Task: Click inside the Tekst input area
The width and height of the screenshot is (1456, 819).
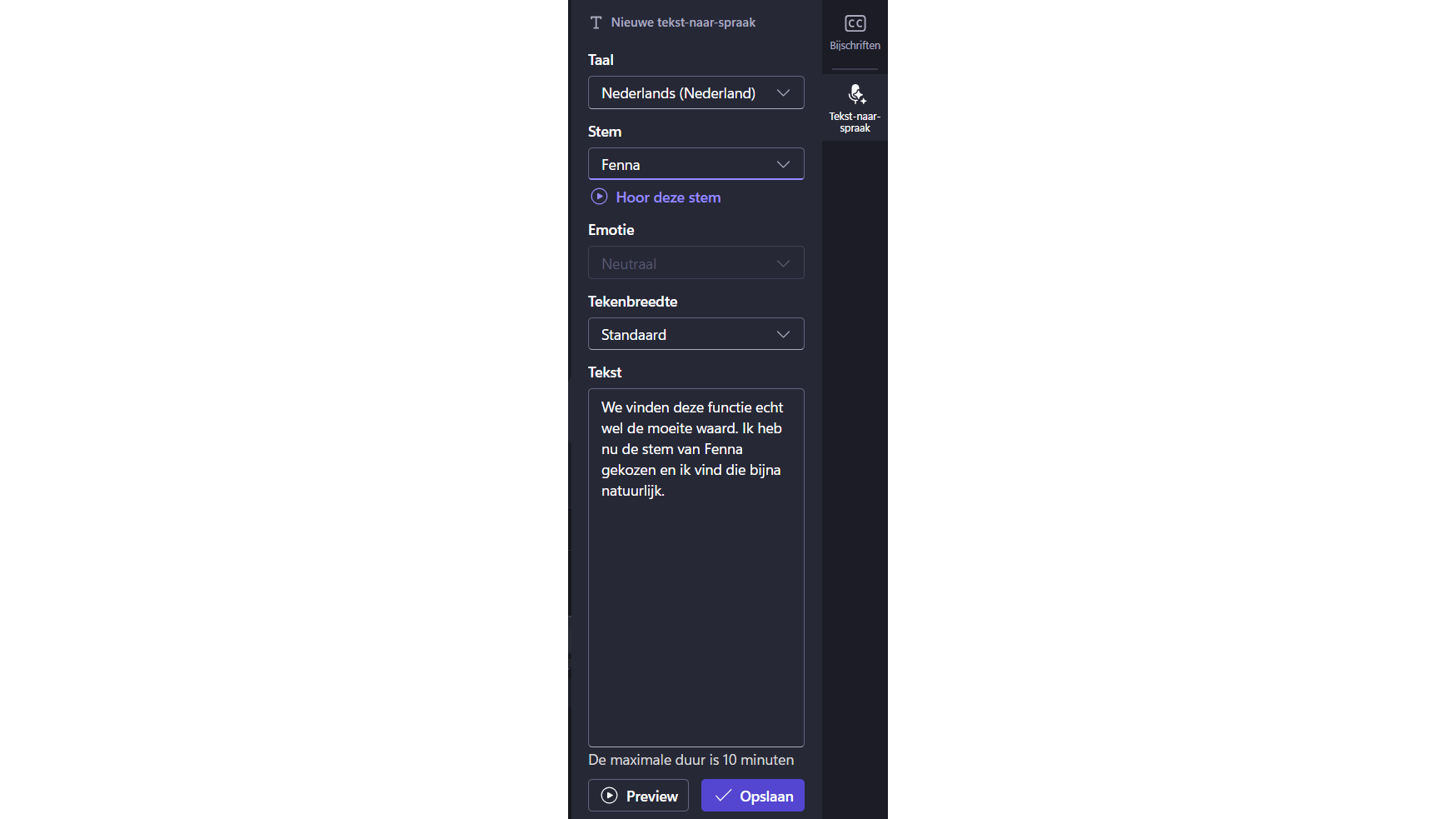Action: [x=696, y=600]
